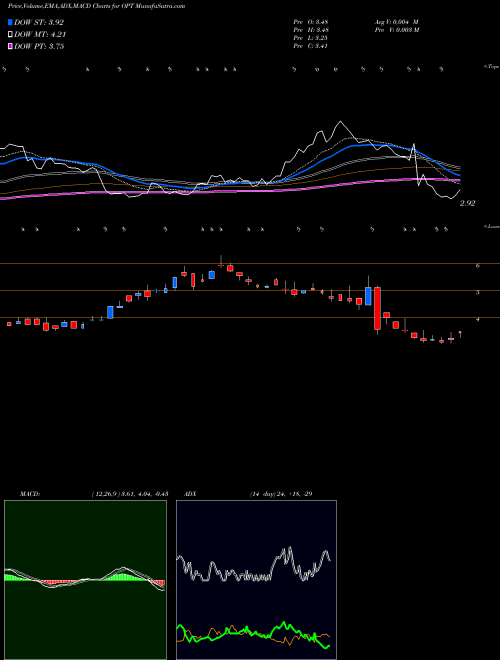Click the 'Avg V: 0.004 M' value
The height and width of the screenshot is (660, 500).
396,22
